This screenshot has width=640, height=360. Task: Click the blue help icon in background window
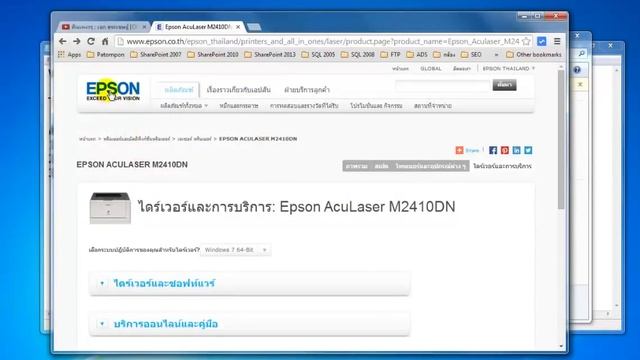(x=577, y=69)
